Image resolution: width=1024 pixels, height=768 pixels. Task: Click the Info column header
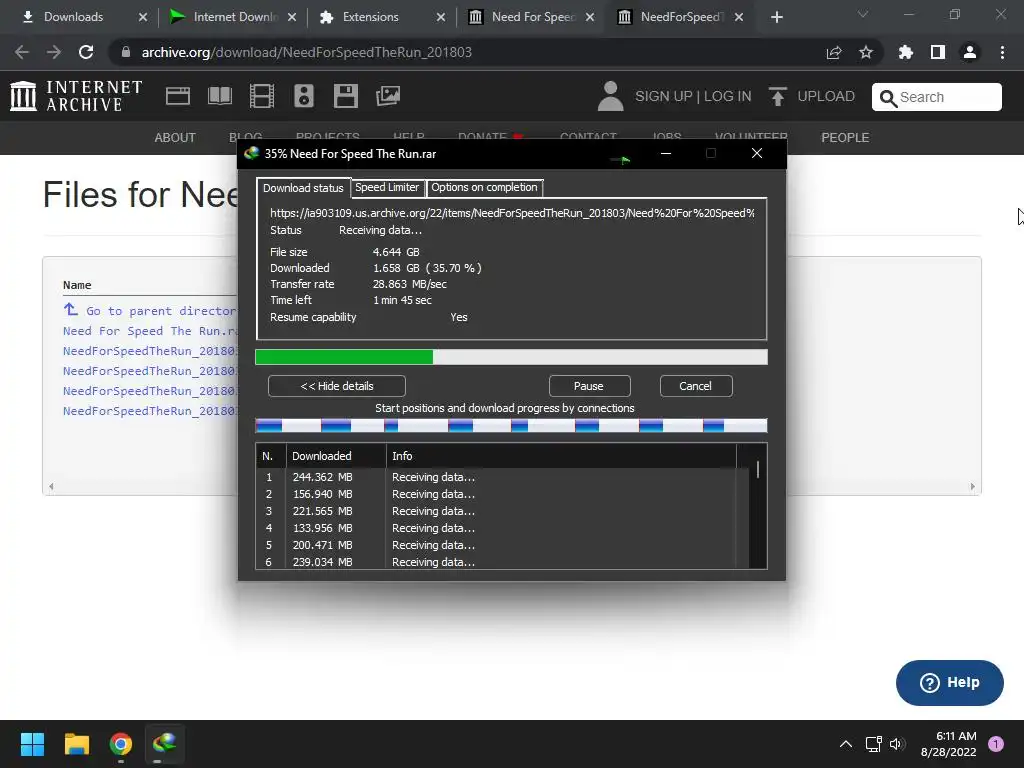point(561,456)
